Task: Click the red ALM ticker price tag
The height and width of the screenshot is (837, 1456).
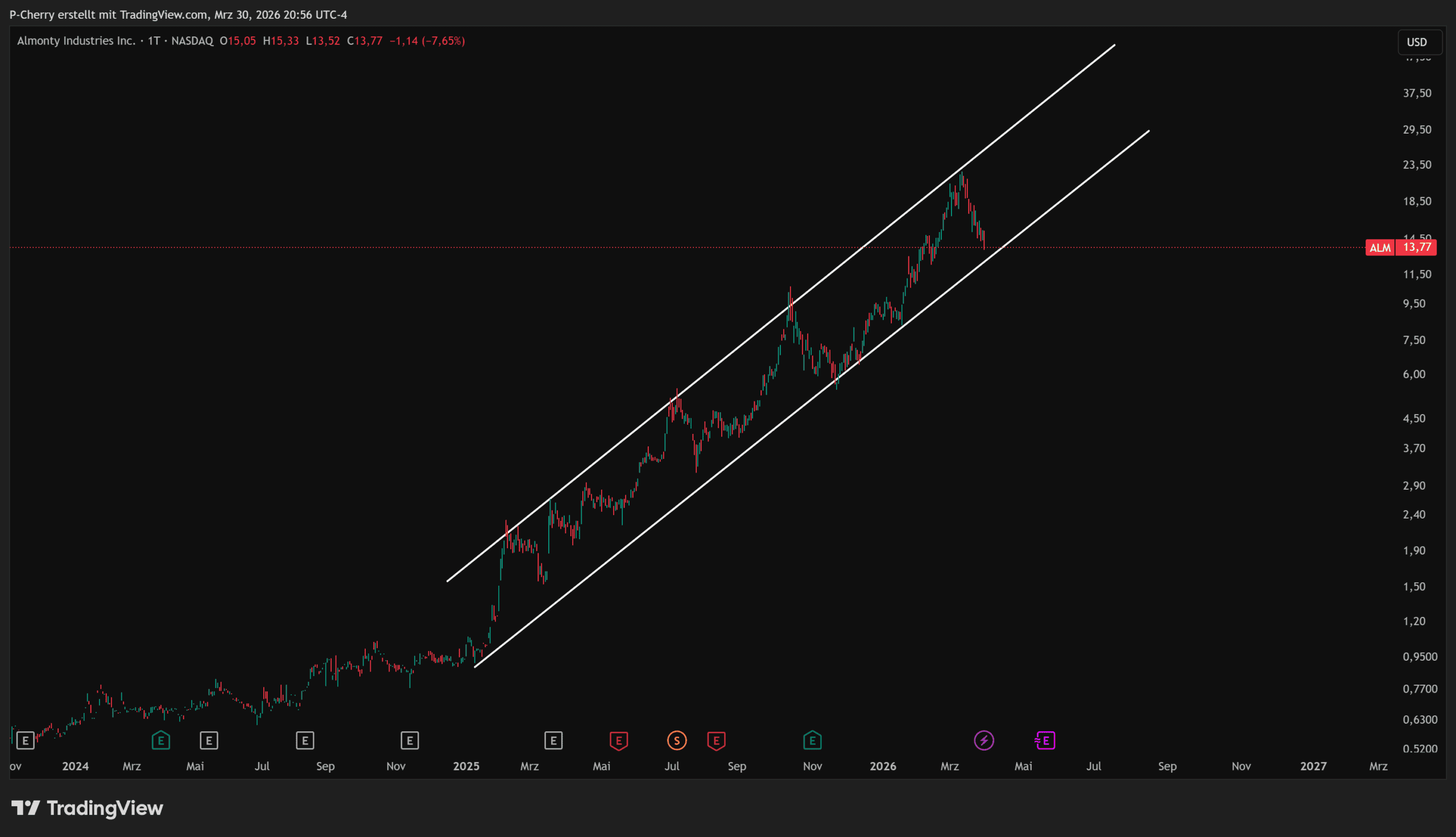Action: (x=1380, y=248)
